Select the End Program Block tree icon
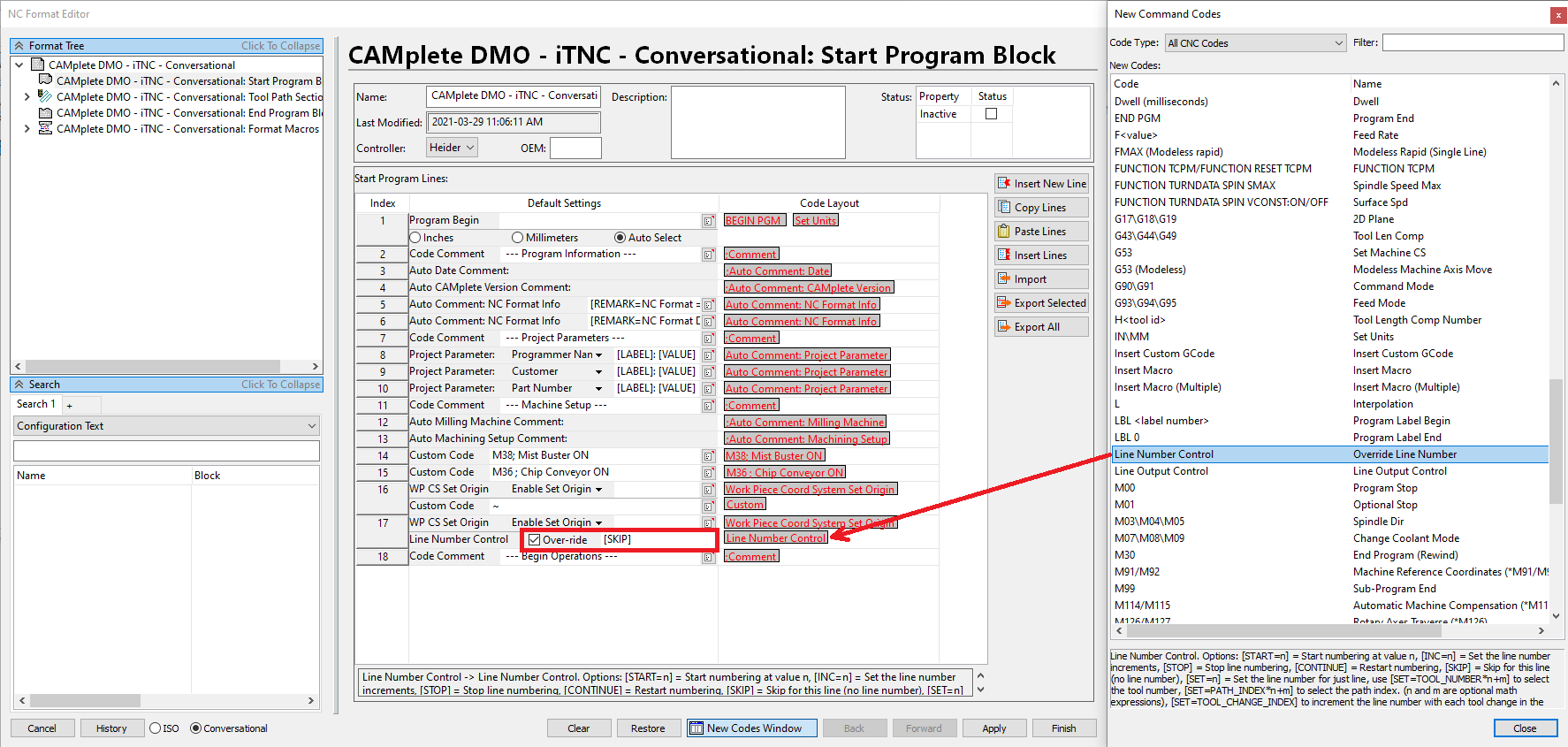The height and width of the screenshot is (747, 1568). (x=45, y=112)
